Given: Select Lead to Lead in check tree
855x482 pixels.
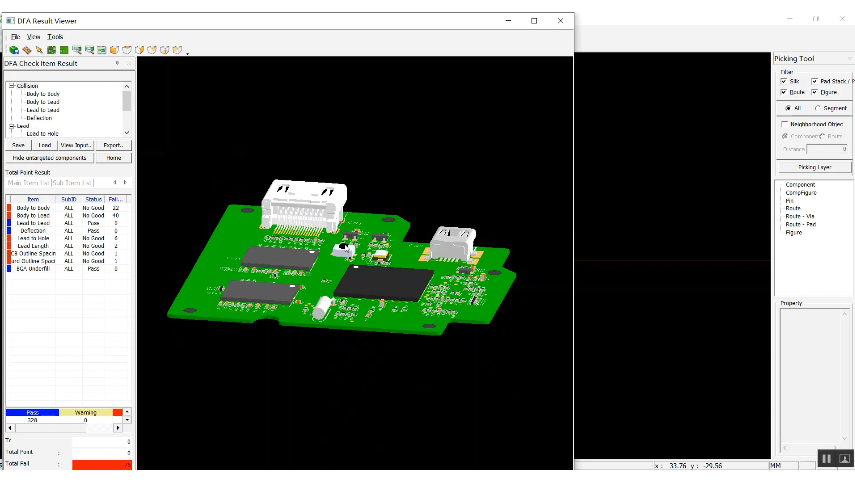Looking at the screenshot, I should tap(43, 110).
